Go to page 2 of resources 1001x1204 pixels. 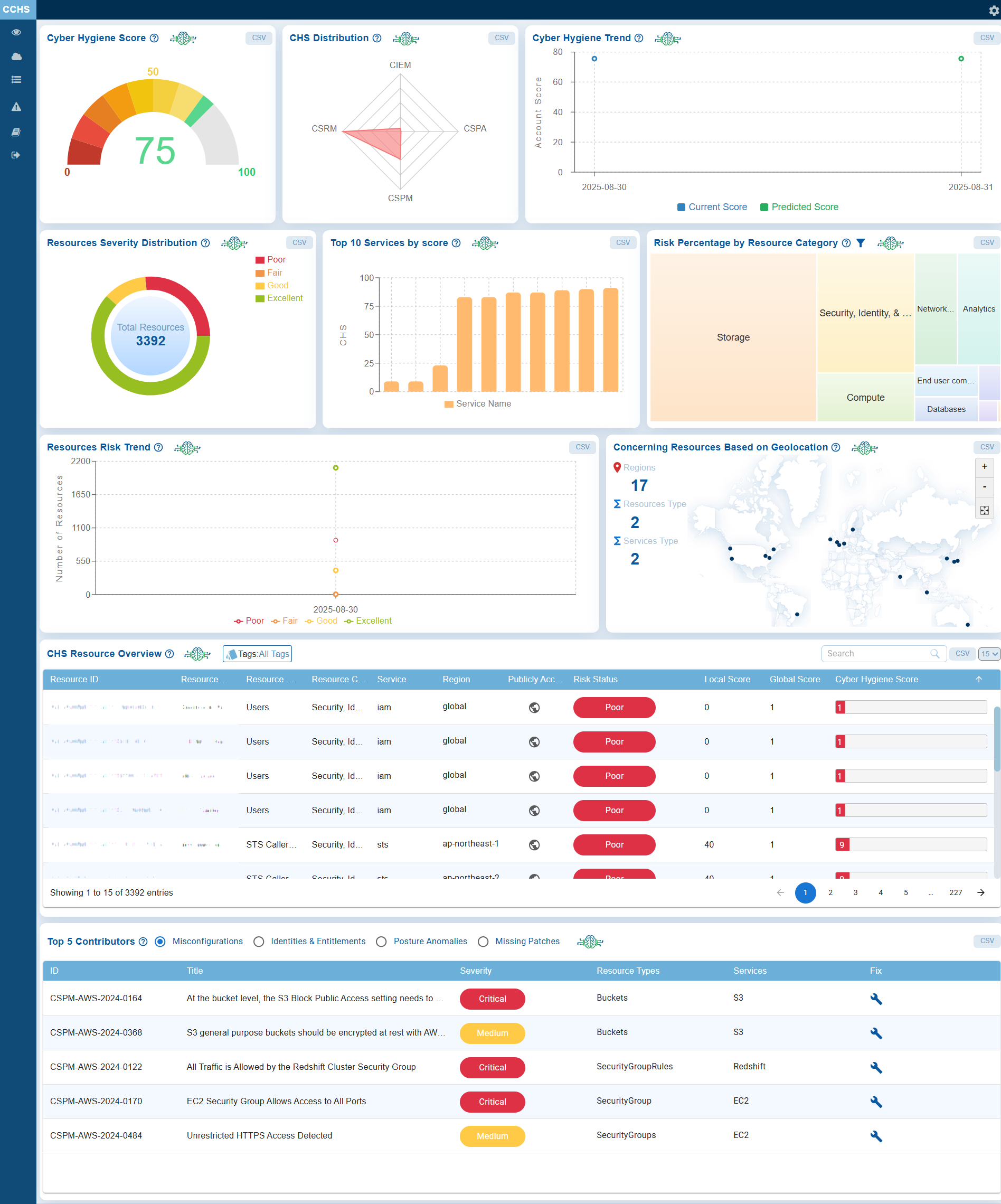pyautogui.click(x=830, y=892)
